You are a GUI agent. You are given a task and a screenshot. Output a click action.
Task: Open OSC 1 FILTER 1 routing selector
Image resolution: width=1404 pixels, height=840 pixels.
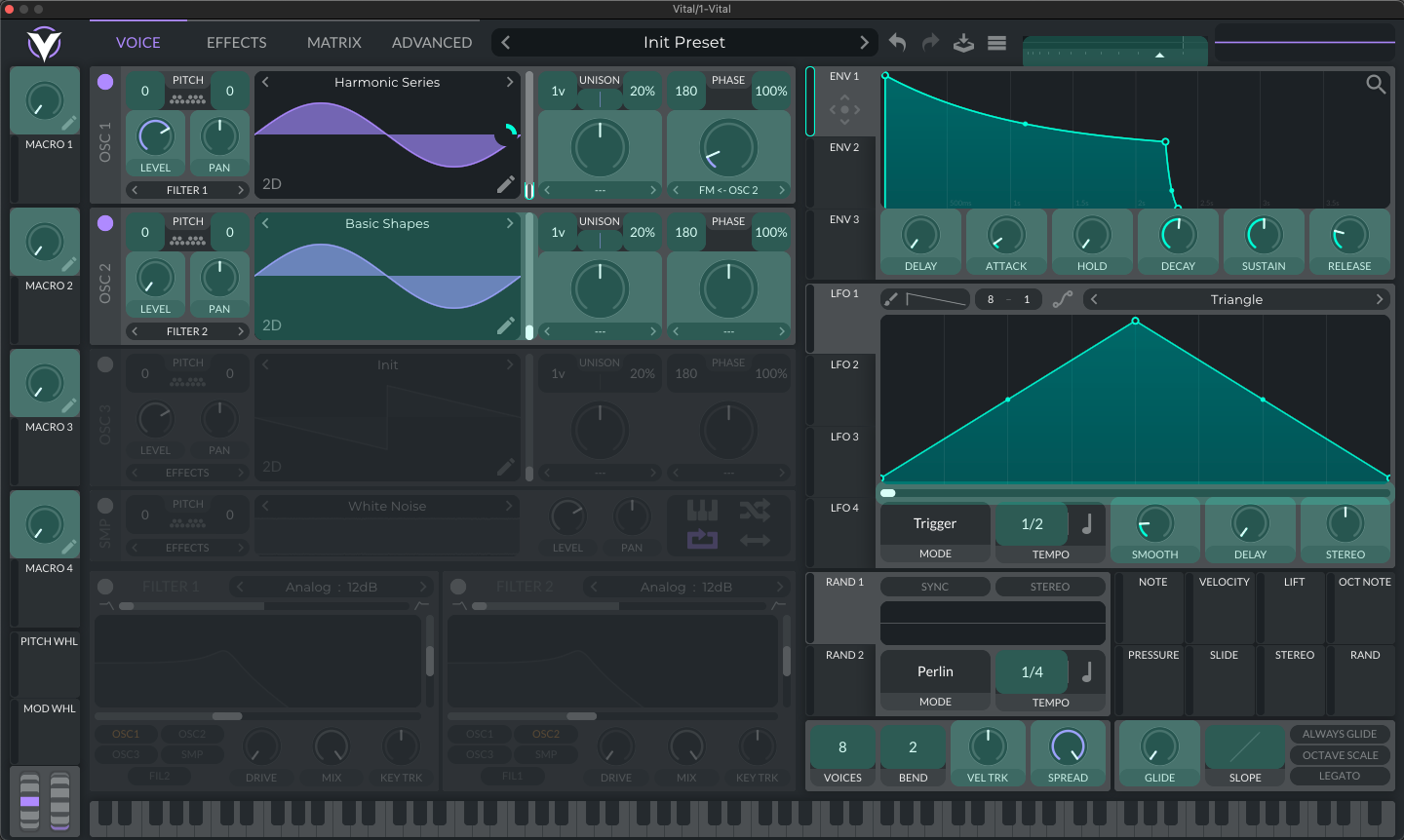[187, 190]
